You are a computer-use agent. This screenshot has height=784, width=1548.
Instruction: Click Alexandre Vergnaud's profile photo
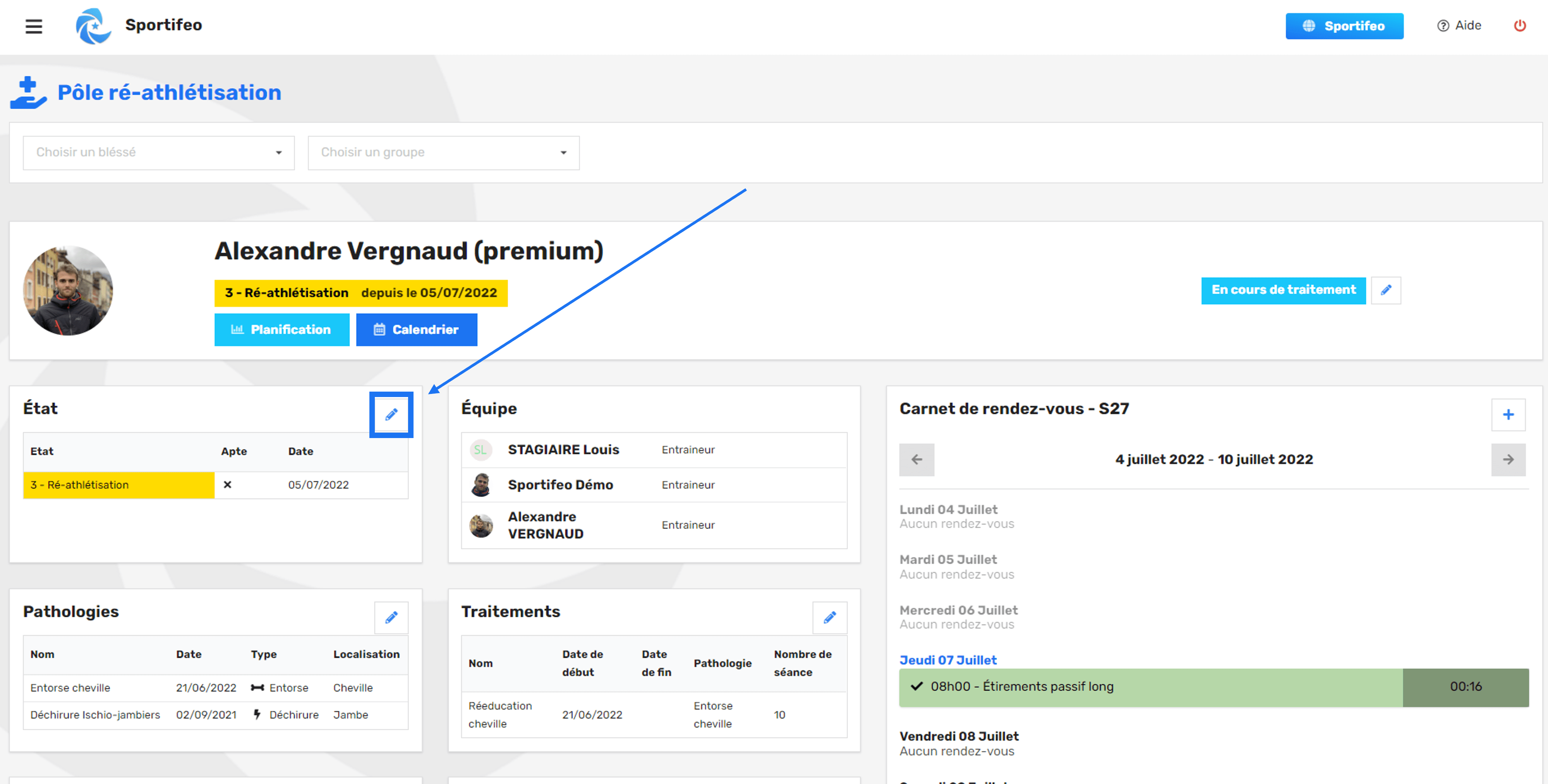pos(68,291)
